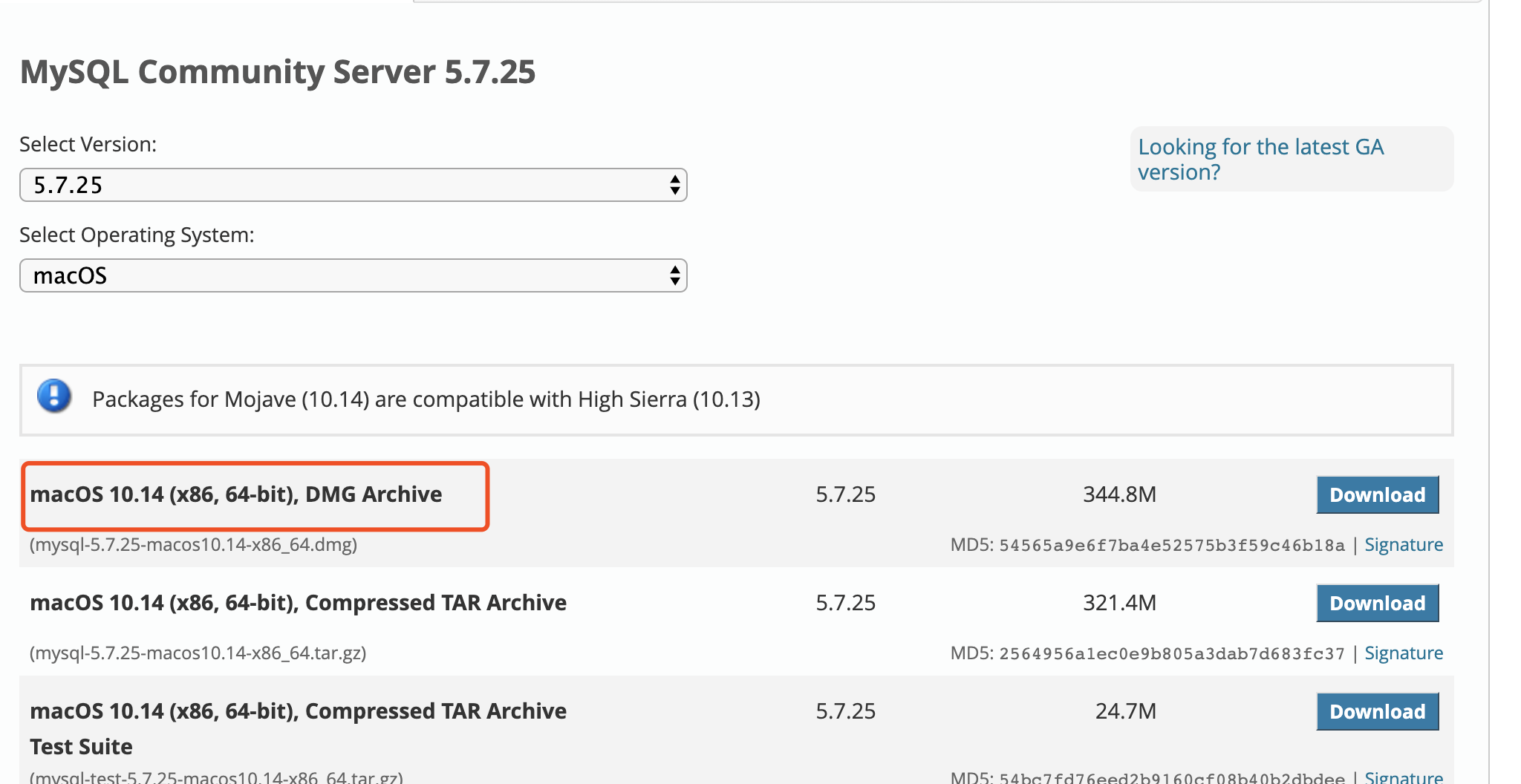Click 'Looking for the latest GA version?' link
The image size is (1521, 784).
[x=1260, y=159]
